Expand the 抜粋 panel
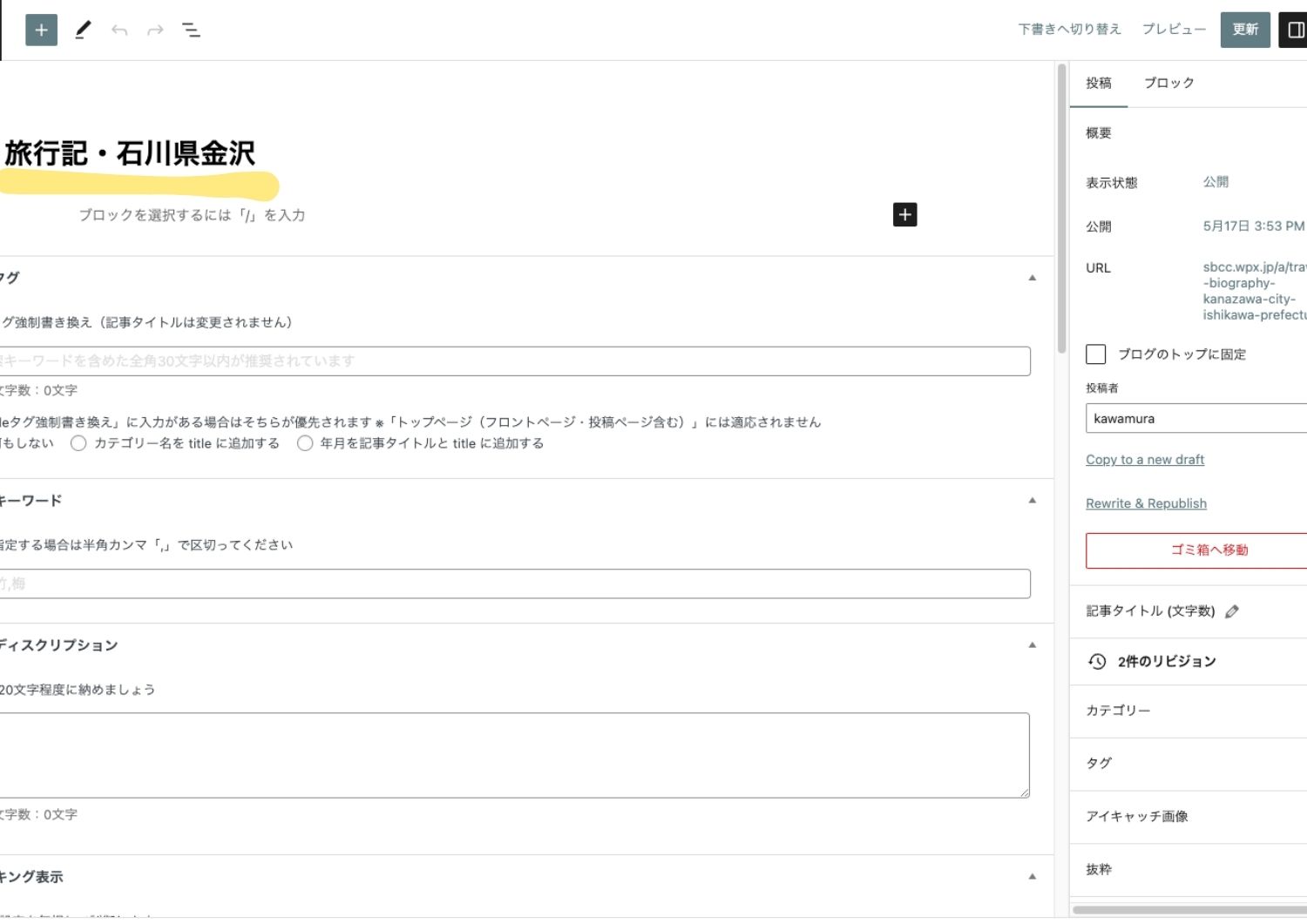Screen dimensions: 1307x924 [x=1188, y=869]
